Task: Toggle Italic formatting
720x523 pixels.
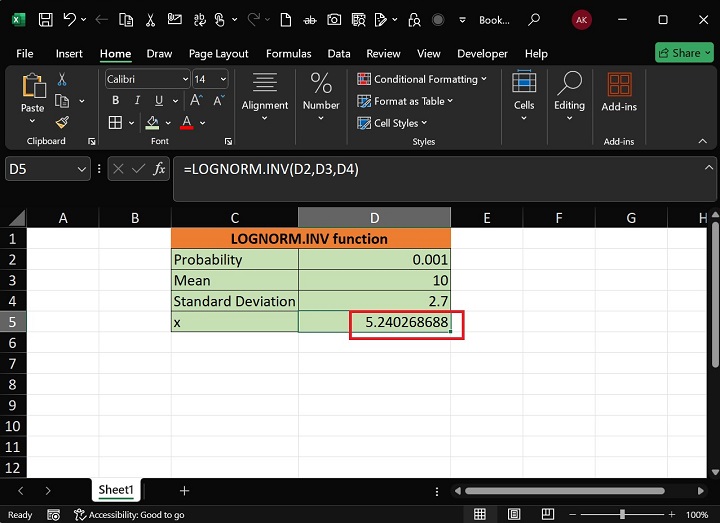Action: click(136, 100)
